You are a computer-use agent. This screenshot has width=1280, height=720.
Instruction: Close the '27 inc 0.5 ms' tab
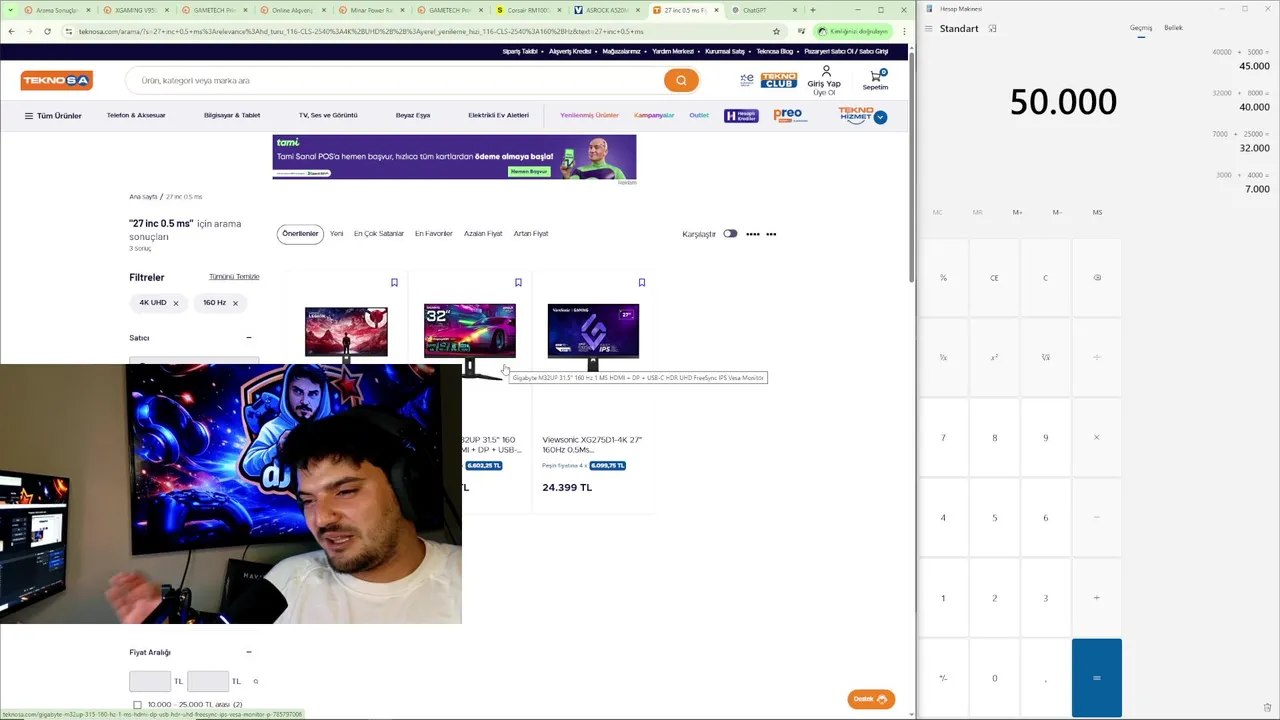coord(716,10)
